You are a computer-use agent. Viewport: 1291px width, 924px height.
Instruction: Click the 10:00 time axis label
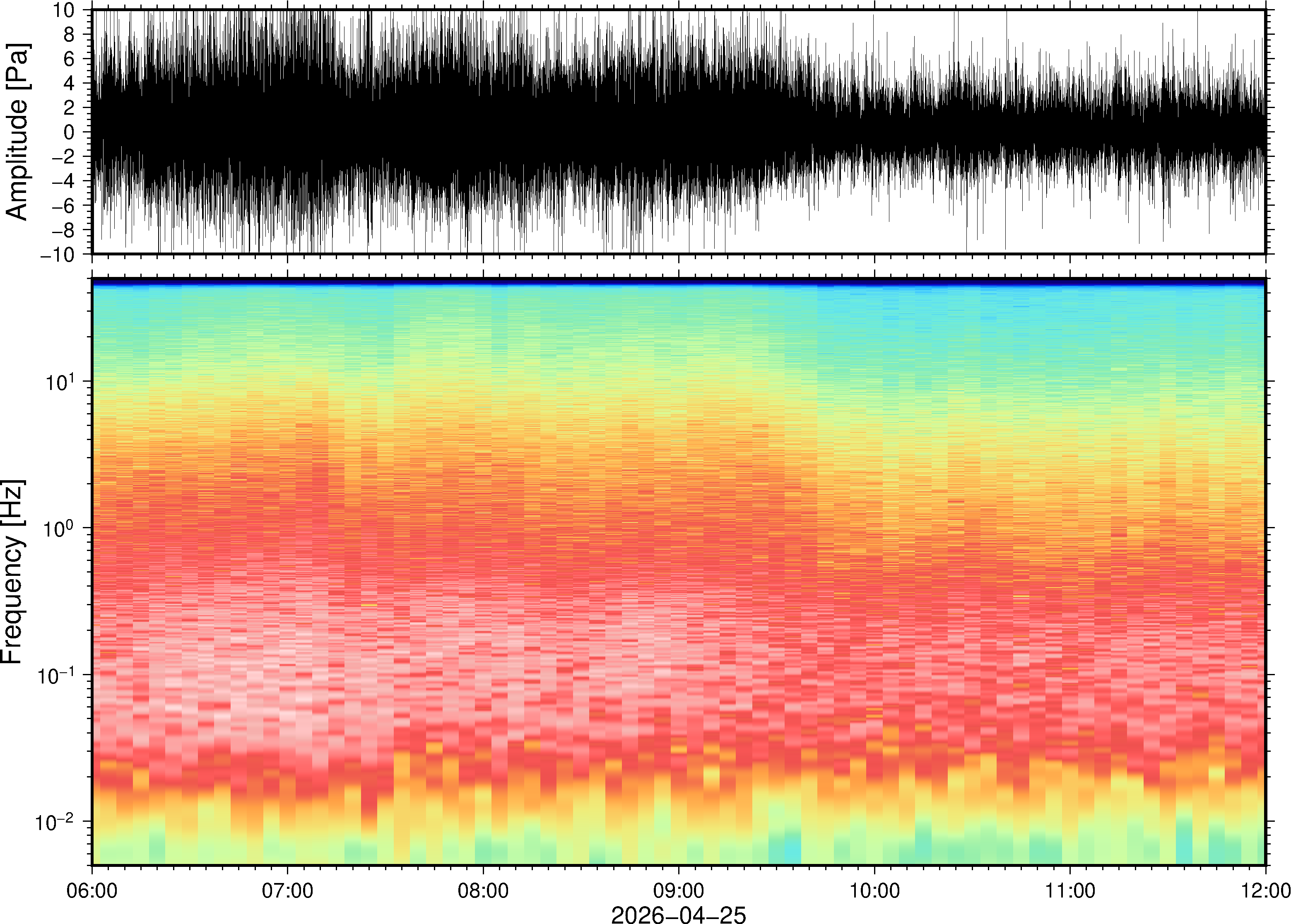[x=874, y=890]
